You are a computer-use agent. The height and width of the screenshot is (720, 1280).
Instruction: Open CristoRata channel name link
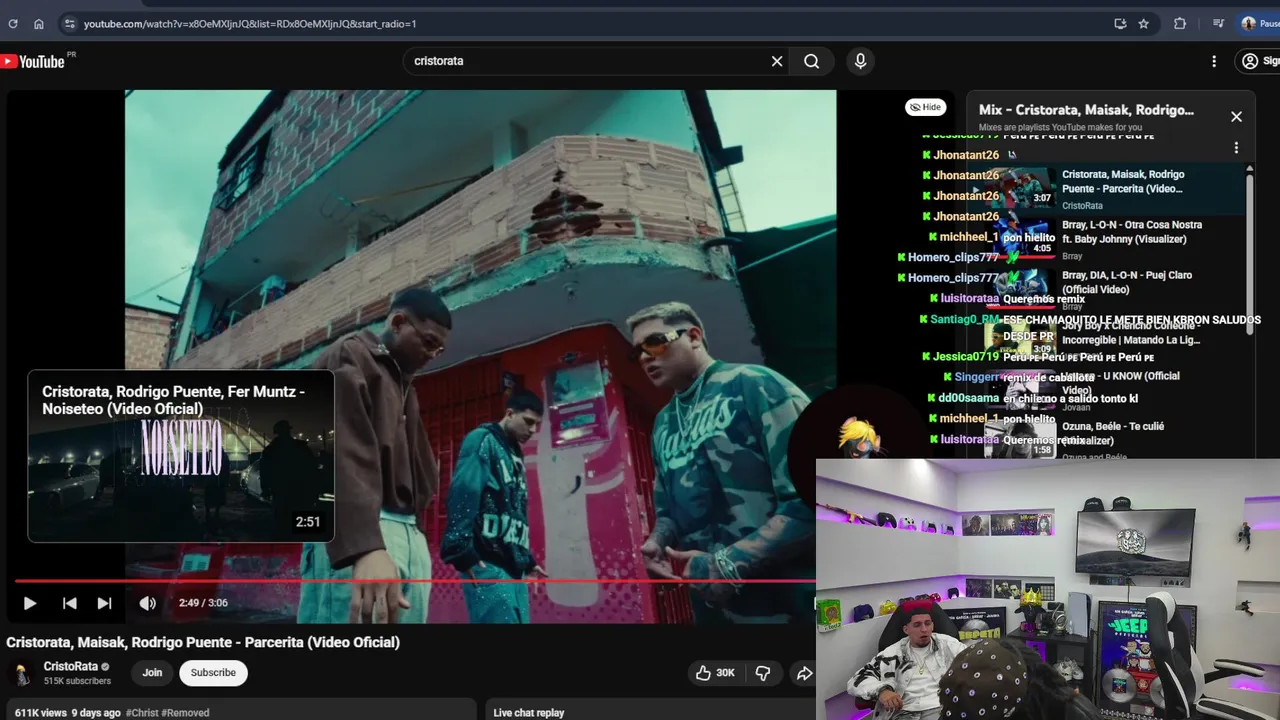coord(71,666)
